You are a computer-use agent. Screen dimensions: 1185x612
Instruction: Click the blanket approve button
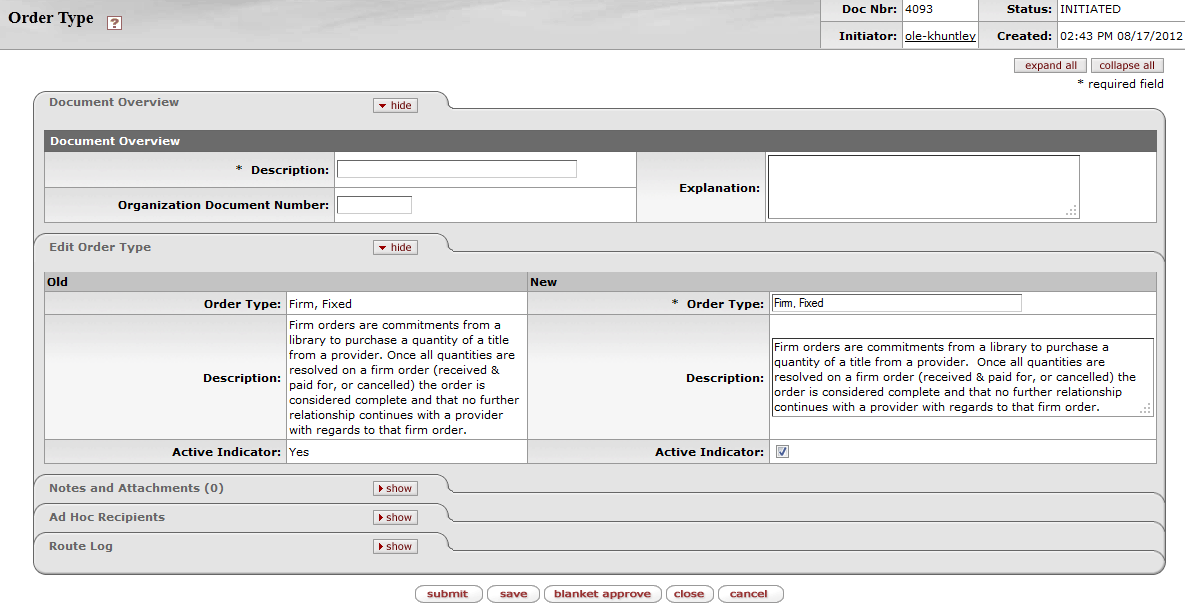[602, 594]
